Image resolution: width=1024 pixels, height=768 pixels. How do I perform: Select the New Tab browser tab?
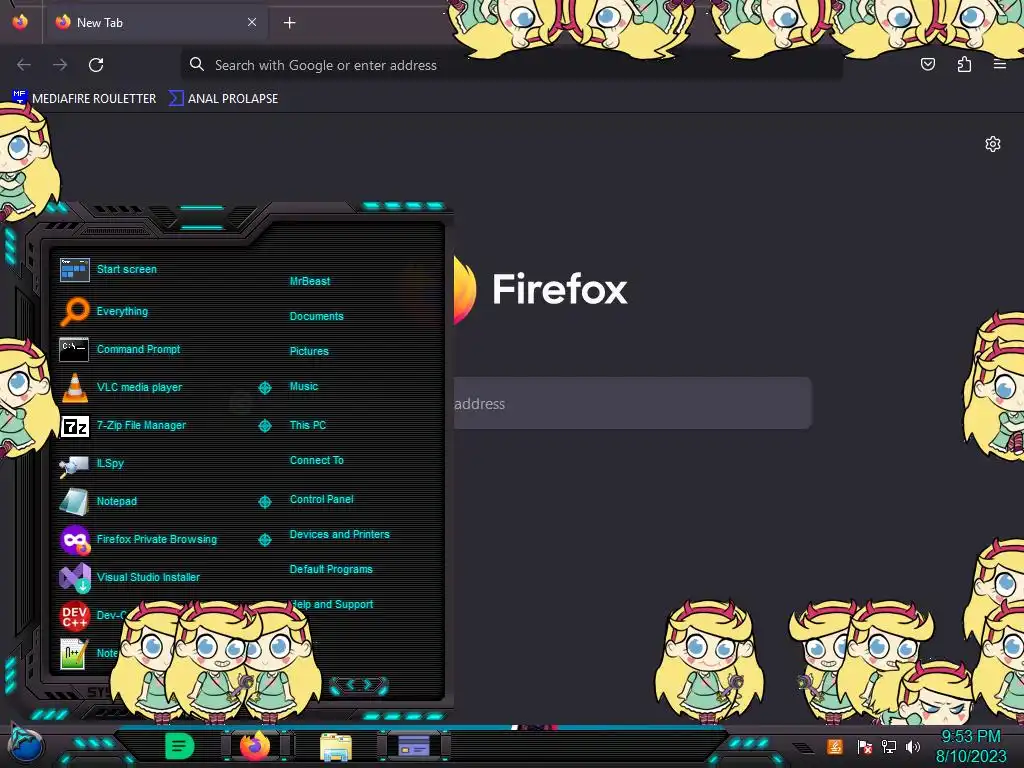pyautogui.click(x=157, y=23)
